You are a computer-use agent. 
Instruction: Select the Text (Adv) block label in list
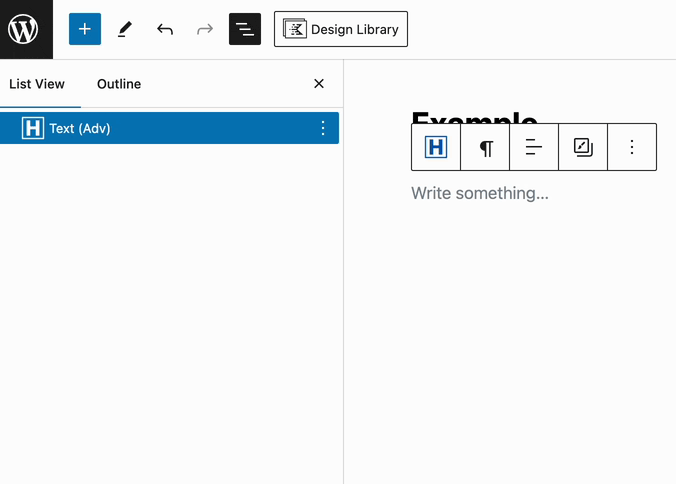tap(80, 128)
